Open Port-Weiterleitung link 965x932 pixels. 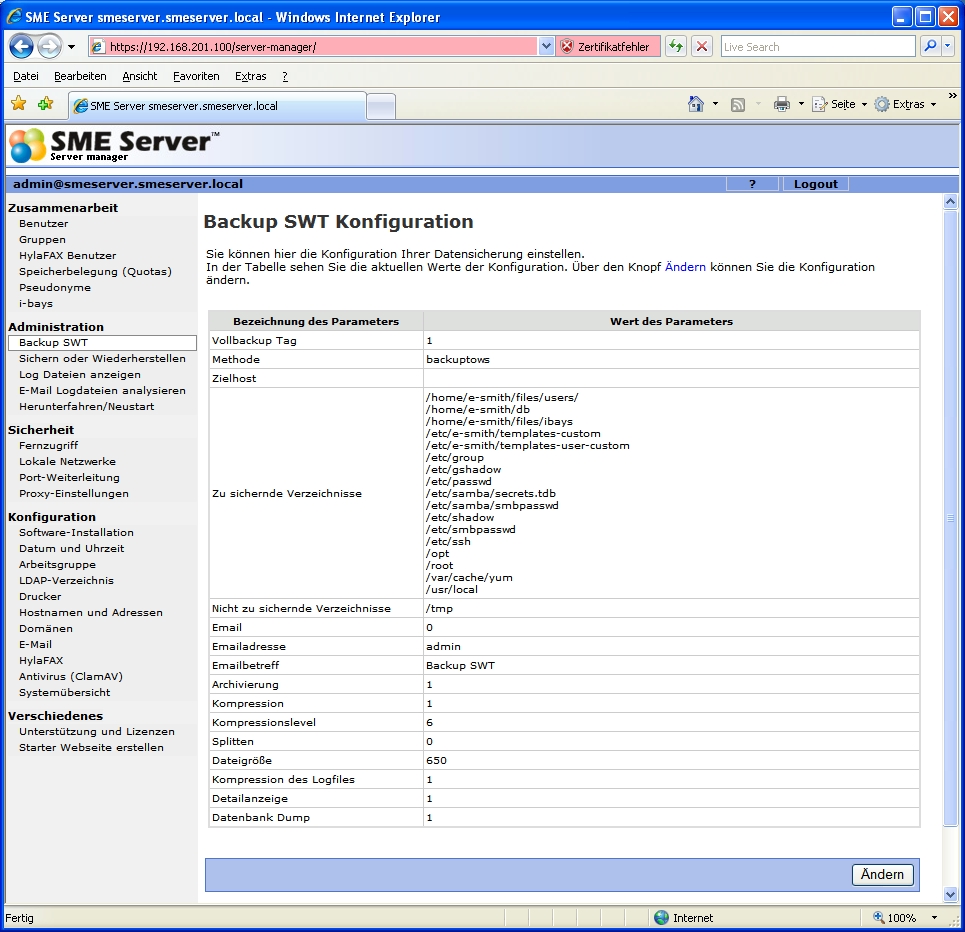click(x=70, y=477)
